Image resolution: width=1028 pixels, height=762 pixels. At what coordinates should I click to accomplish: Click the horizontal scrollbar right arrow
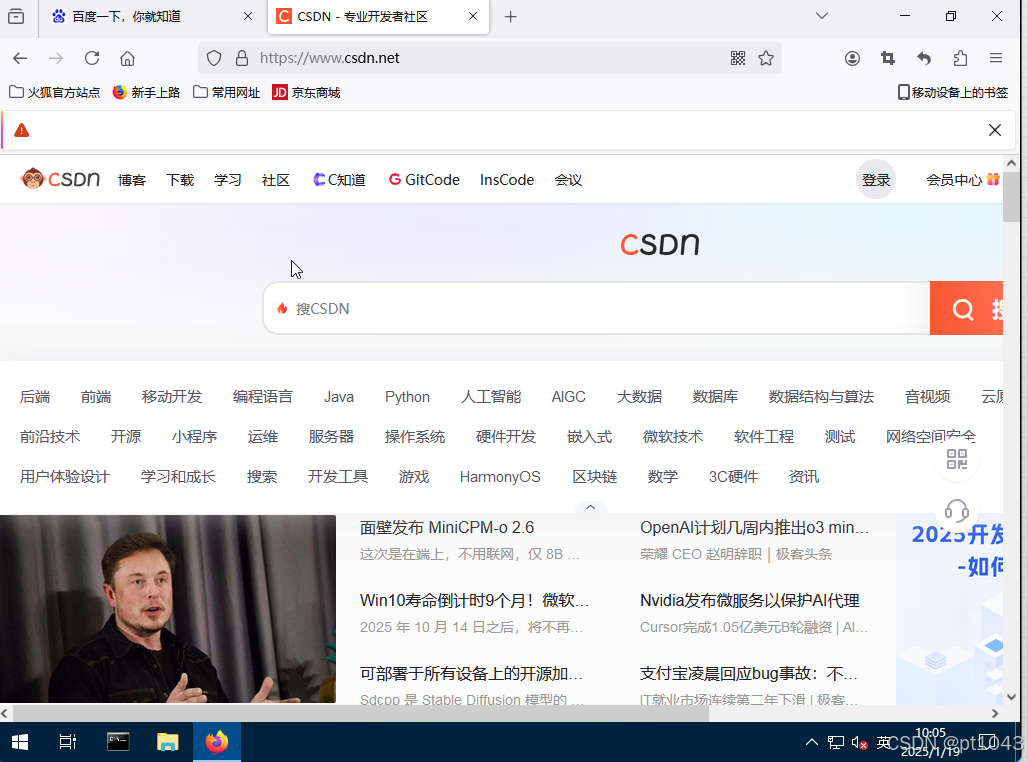995,713
